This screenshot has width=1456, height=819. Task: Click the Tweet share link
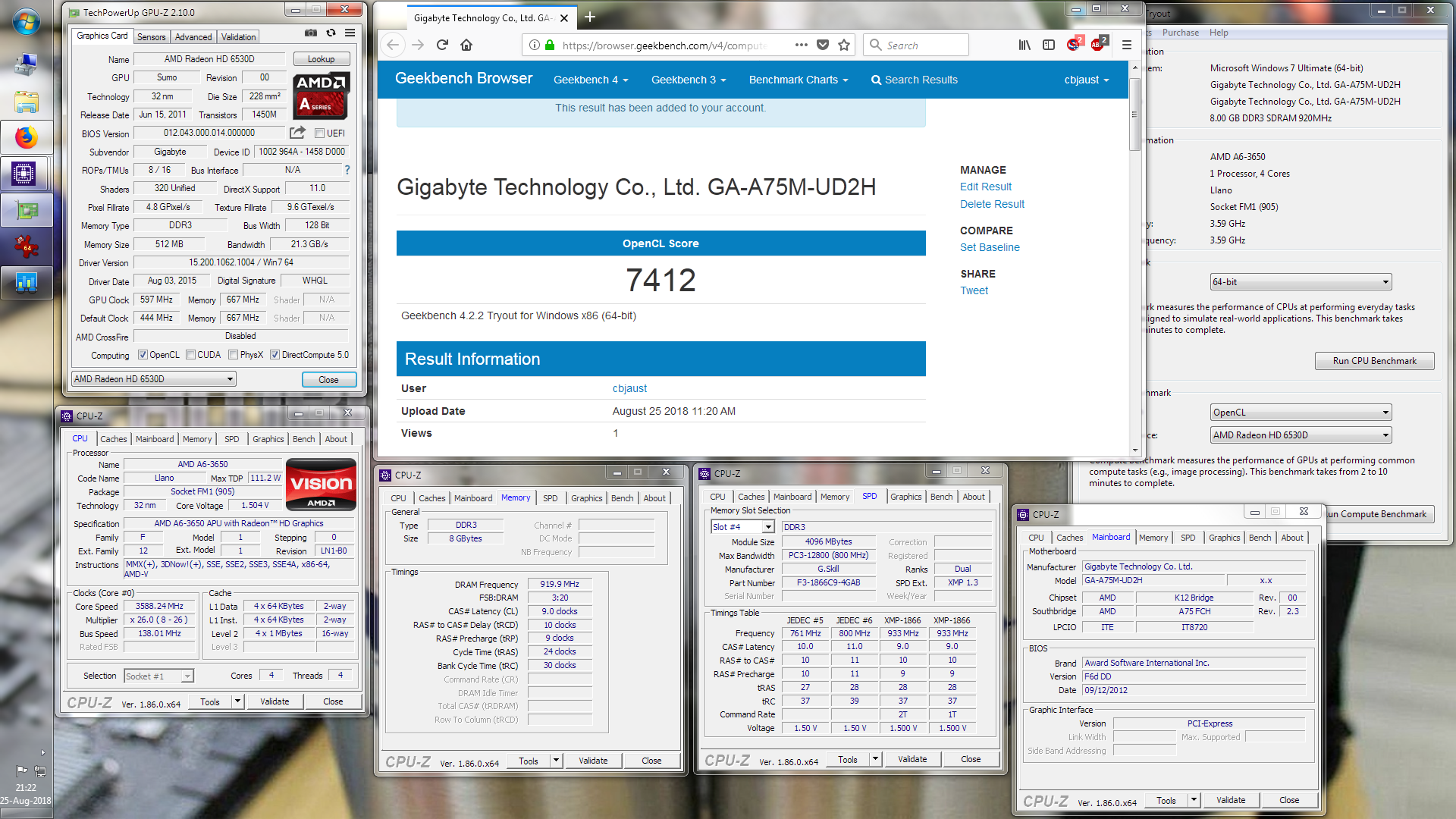[974, 290]
